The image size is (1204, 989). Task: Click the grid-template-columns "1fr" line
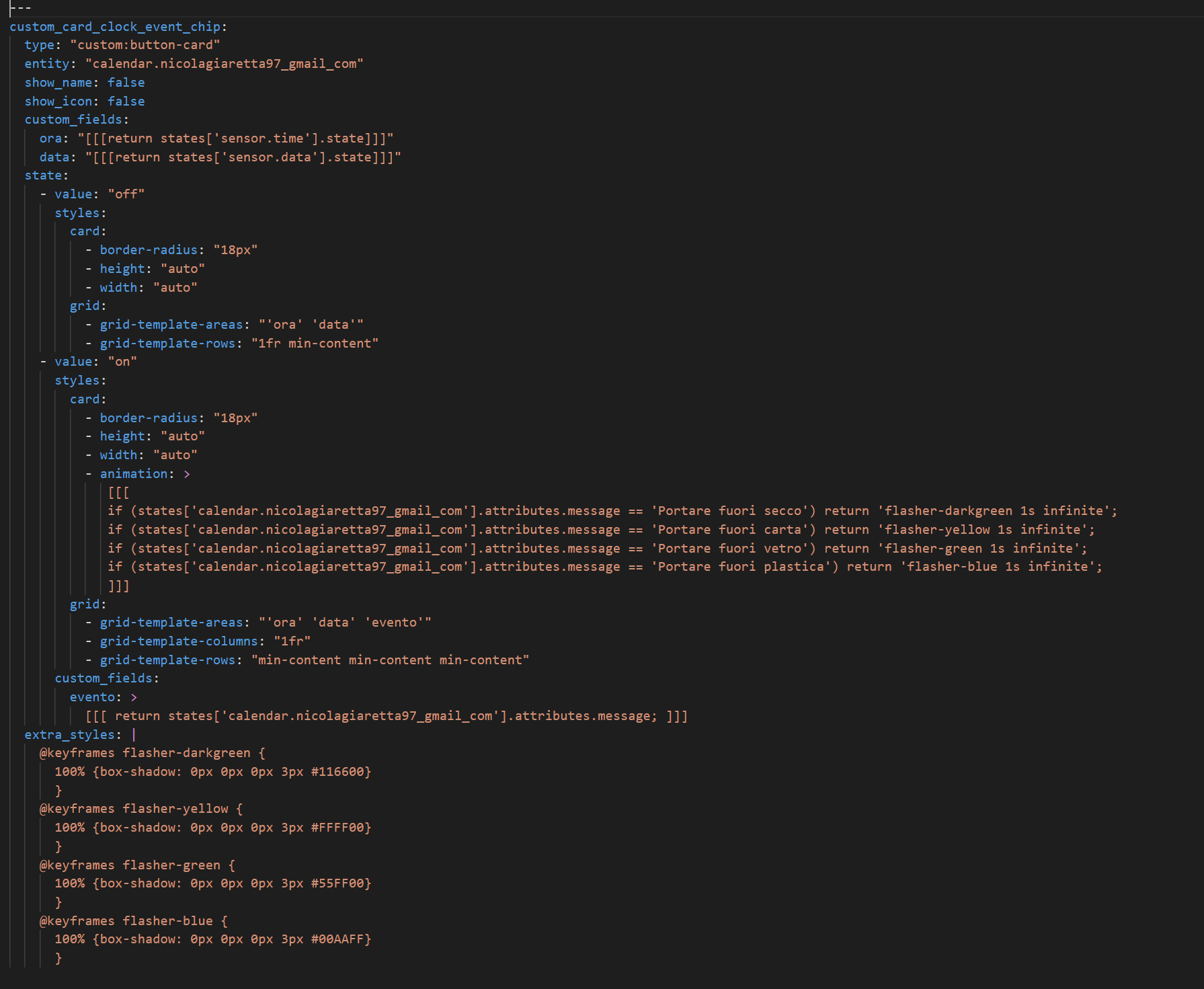pos(198,641)
